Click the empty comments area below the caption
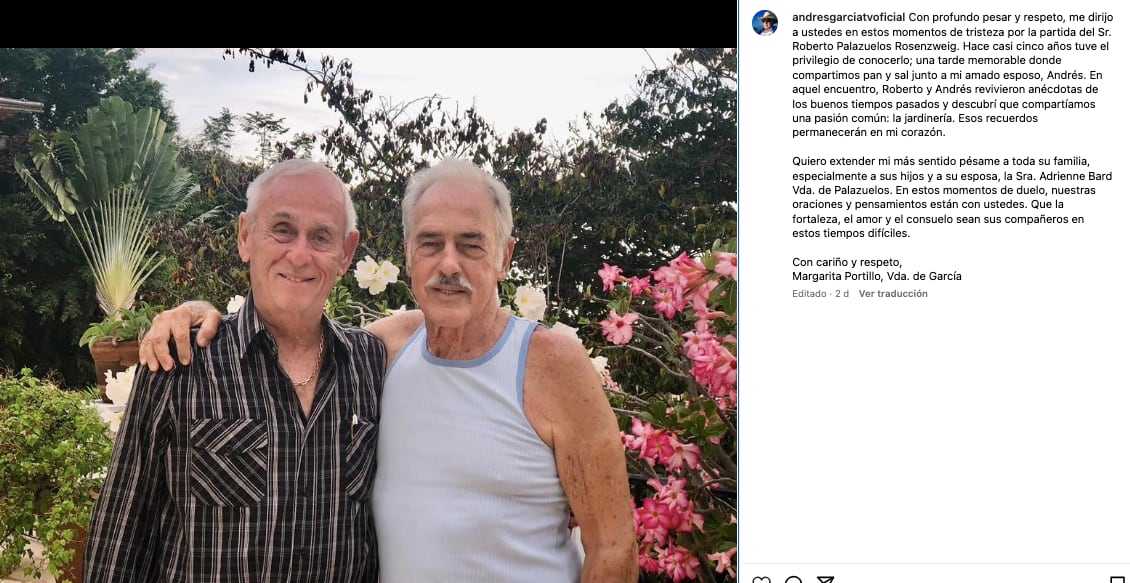Image resolution: width=1130 pixels, height=583 pixels. click(x=935, y=432)
